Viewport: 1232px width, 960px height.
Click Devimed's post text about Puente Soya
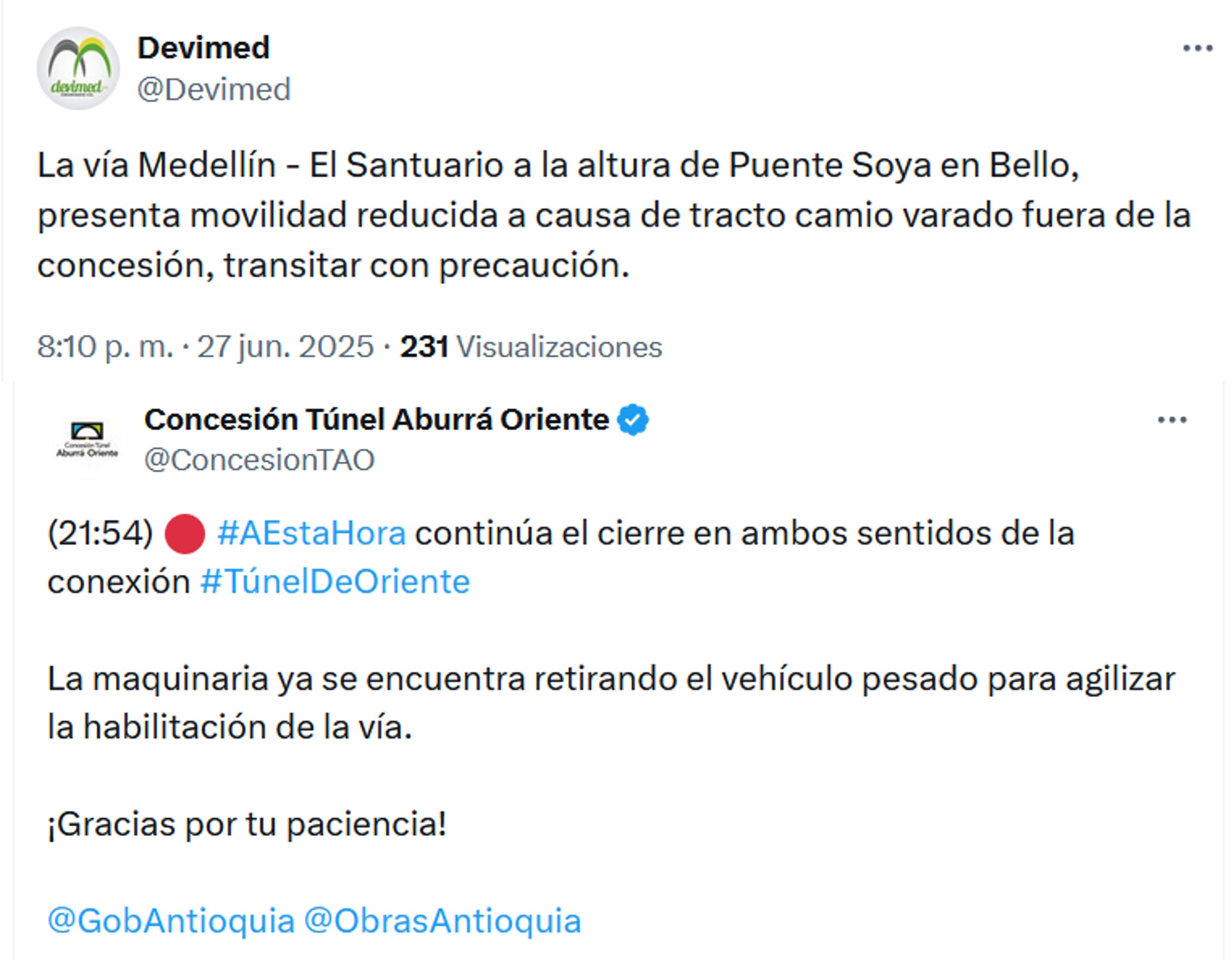[x=614, y=214]
